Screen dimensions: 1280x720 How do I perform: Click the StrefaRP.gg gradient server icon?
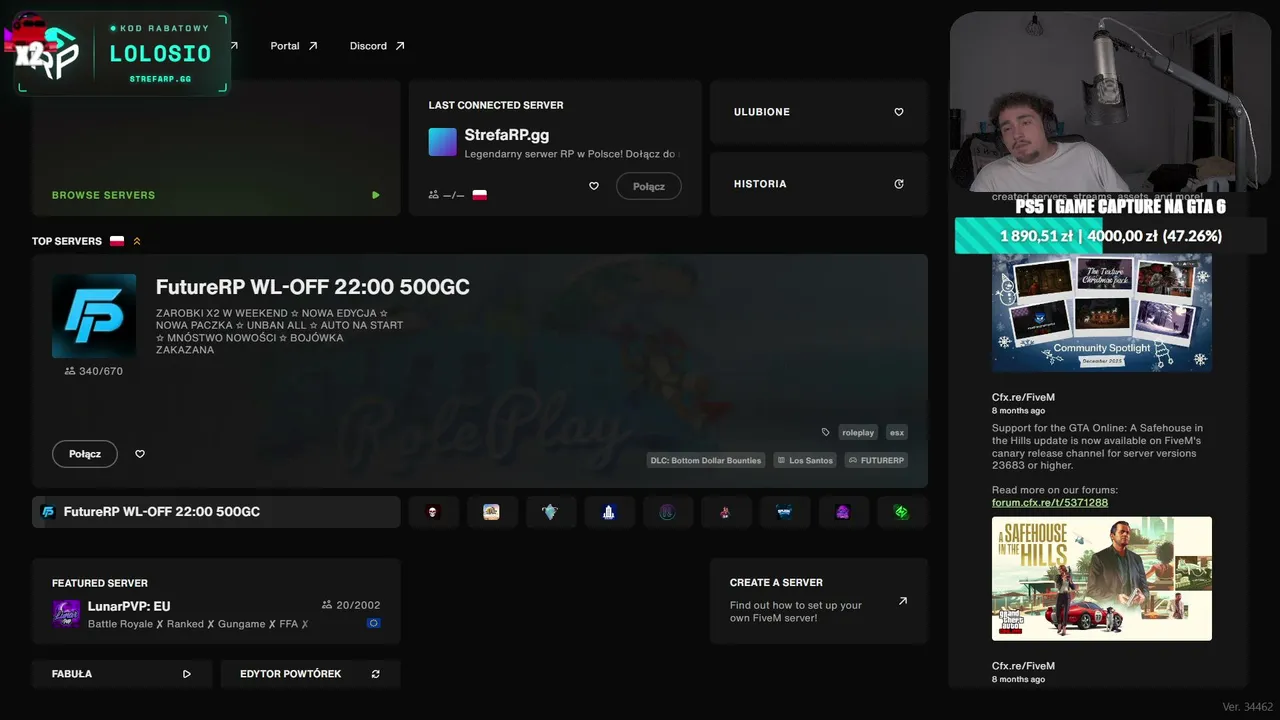[443, 142]
